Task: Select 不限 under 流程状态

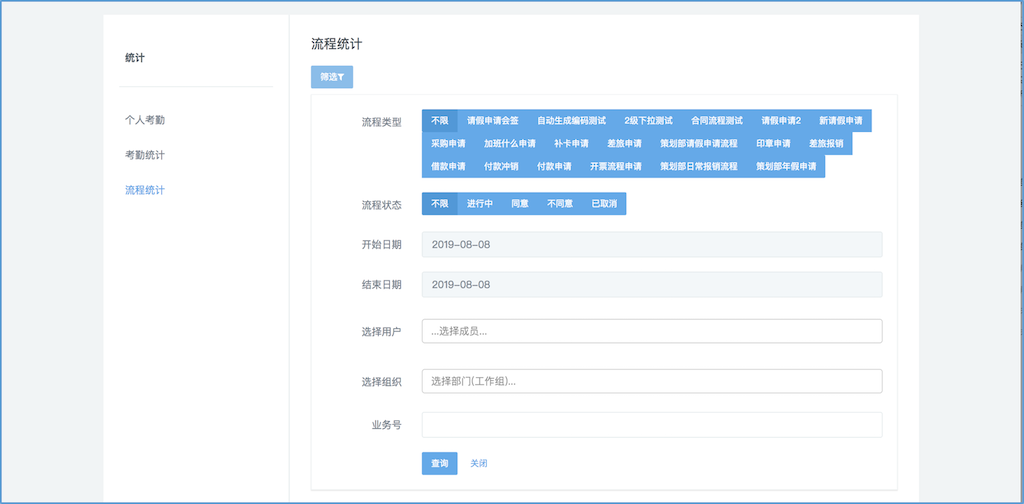Action: [440, 204]
